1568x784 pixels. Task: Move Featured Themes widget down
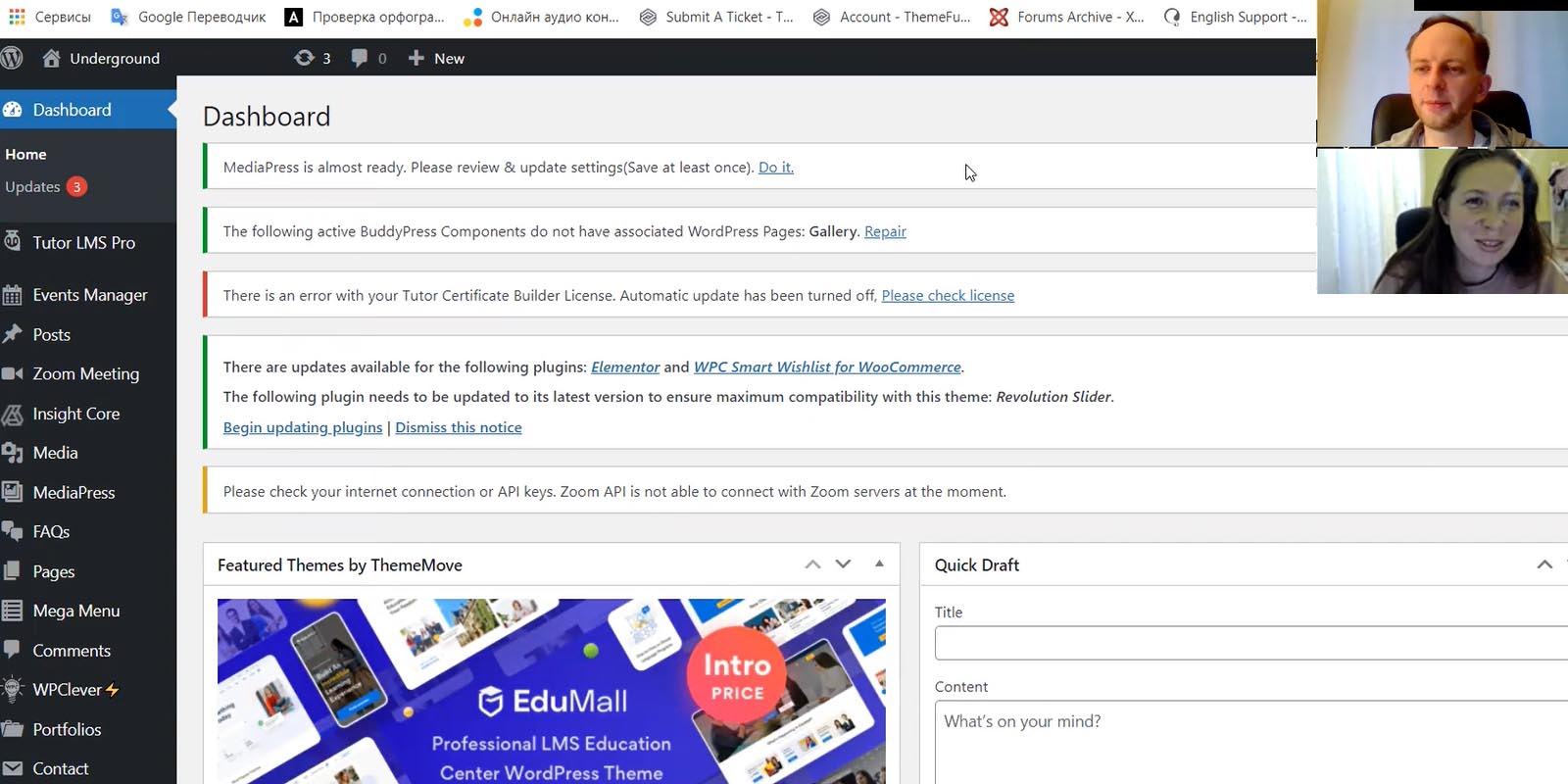pyautogui.click(x=843, y=564)
